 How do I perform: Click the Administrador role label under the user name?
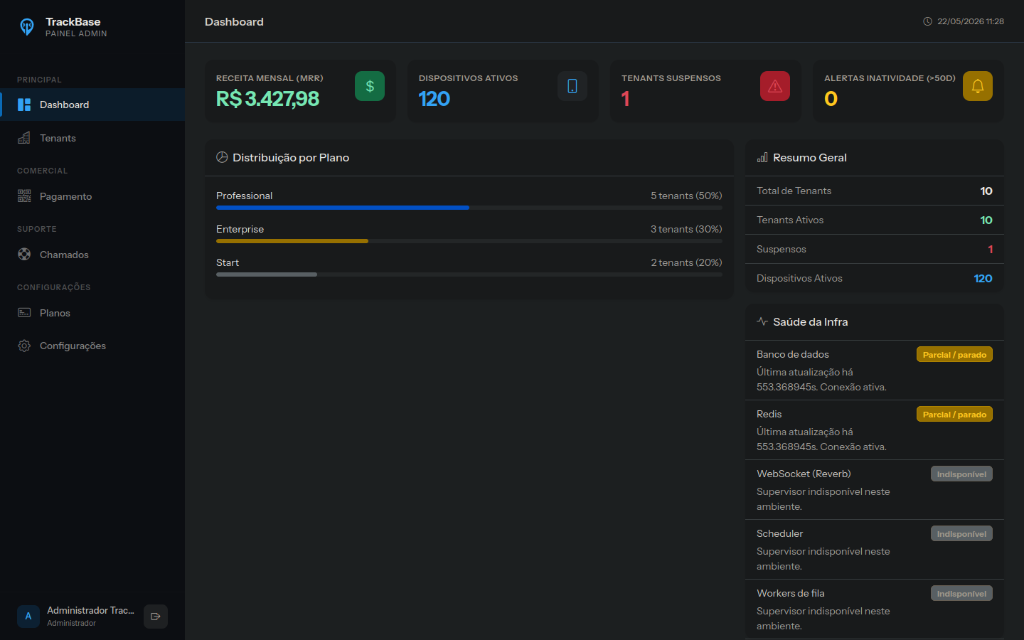click(x=72, y=623)
